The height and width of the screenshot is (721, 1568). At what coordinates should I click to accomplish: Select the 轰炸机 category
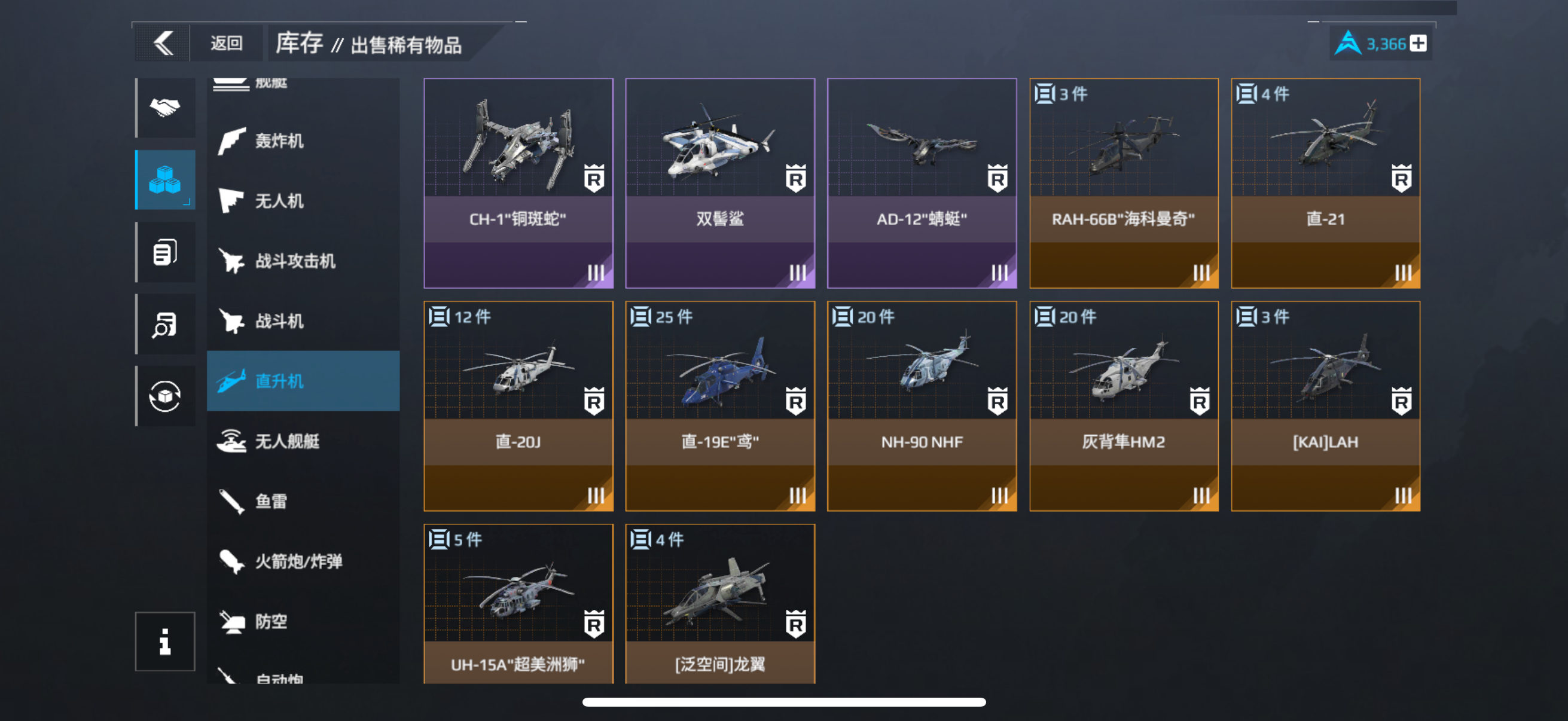click(303, 141)
